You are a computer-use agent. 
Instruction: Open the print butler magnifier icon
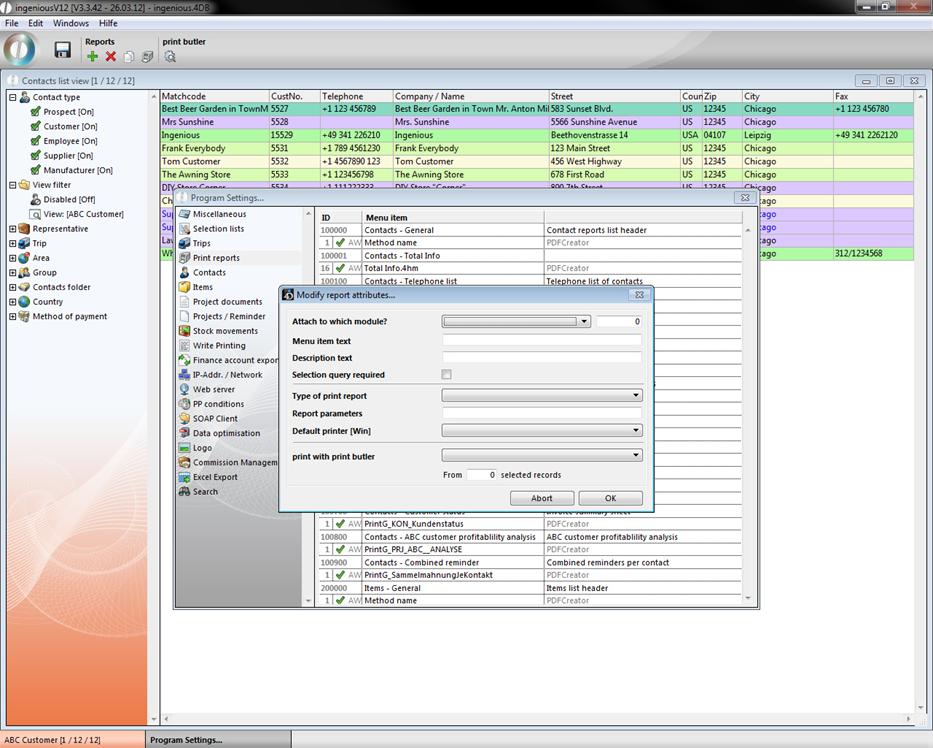pyautogui.click(x=170, y=57)
